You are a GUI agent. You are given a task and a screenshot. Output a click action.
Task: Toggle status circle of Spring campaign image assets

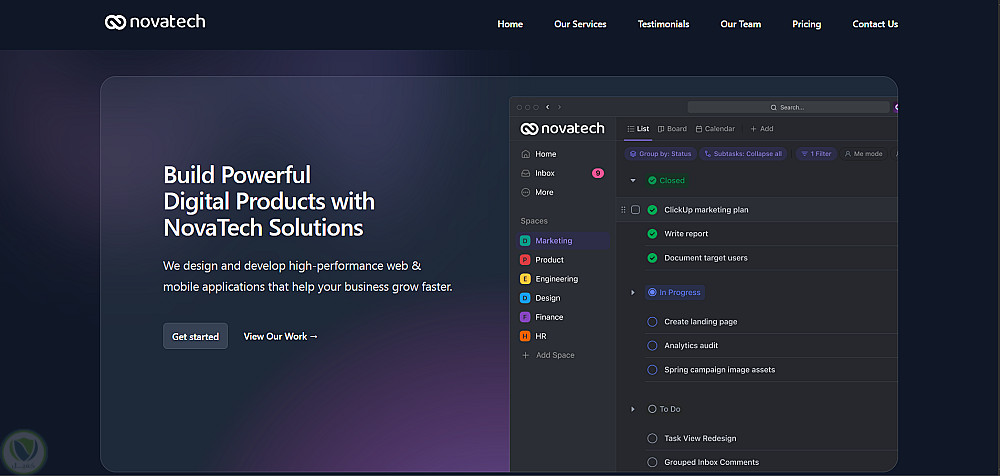tap(652, 369)
